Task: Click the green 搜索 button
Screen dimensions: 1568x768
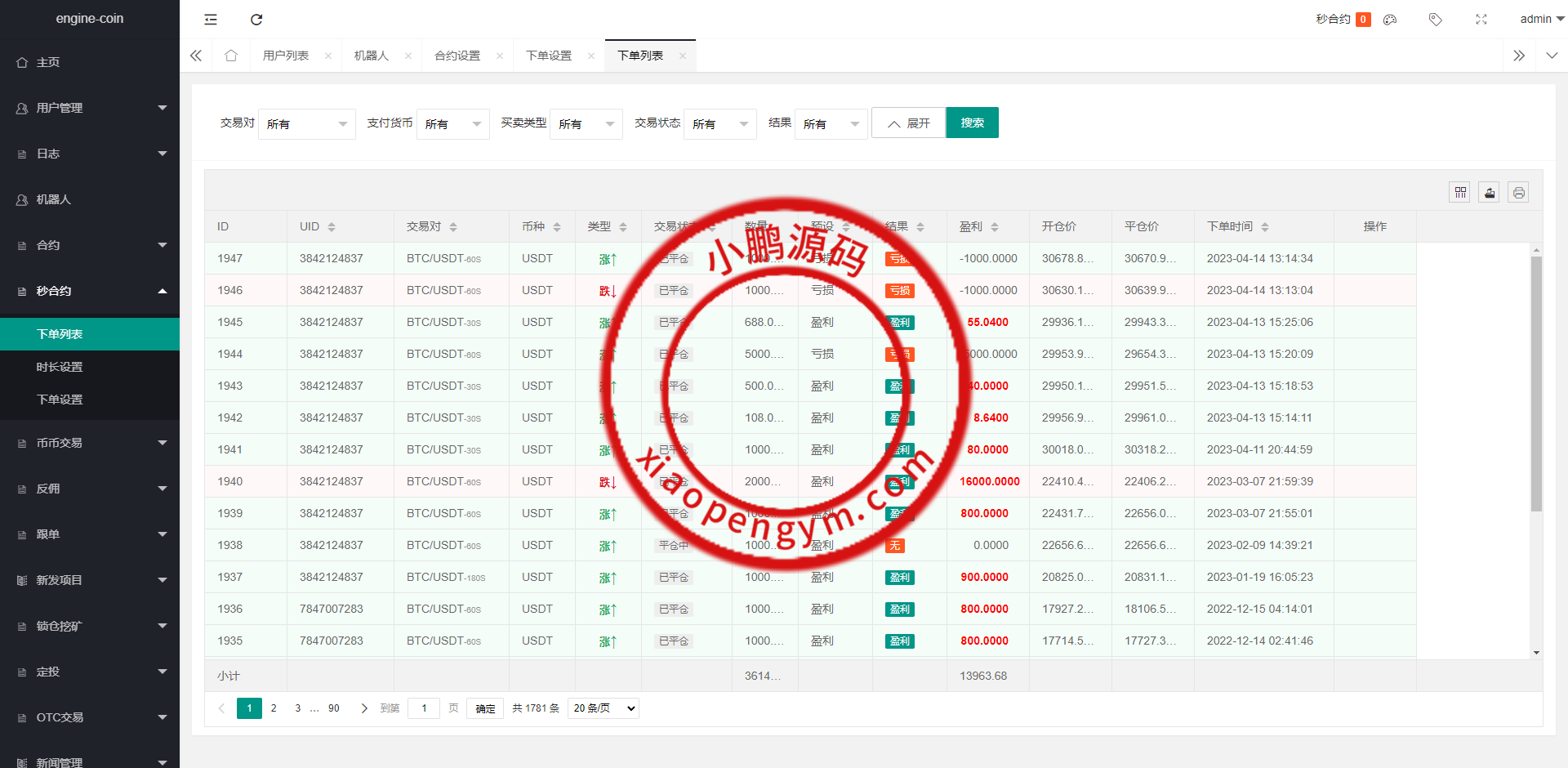Action: pyautogui.click(x=972, y=123)
